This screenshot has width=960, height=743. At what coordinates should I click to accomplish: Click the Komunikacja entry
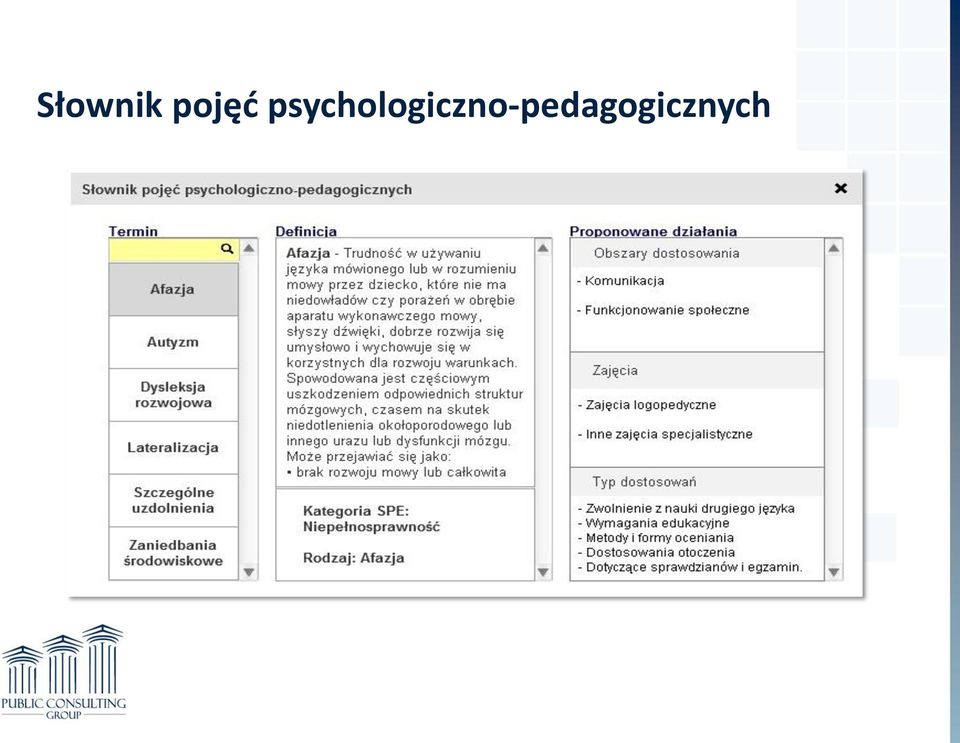point(621,281)
